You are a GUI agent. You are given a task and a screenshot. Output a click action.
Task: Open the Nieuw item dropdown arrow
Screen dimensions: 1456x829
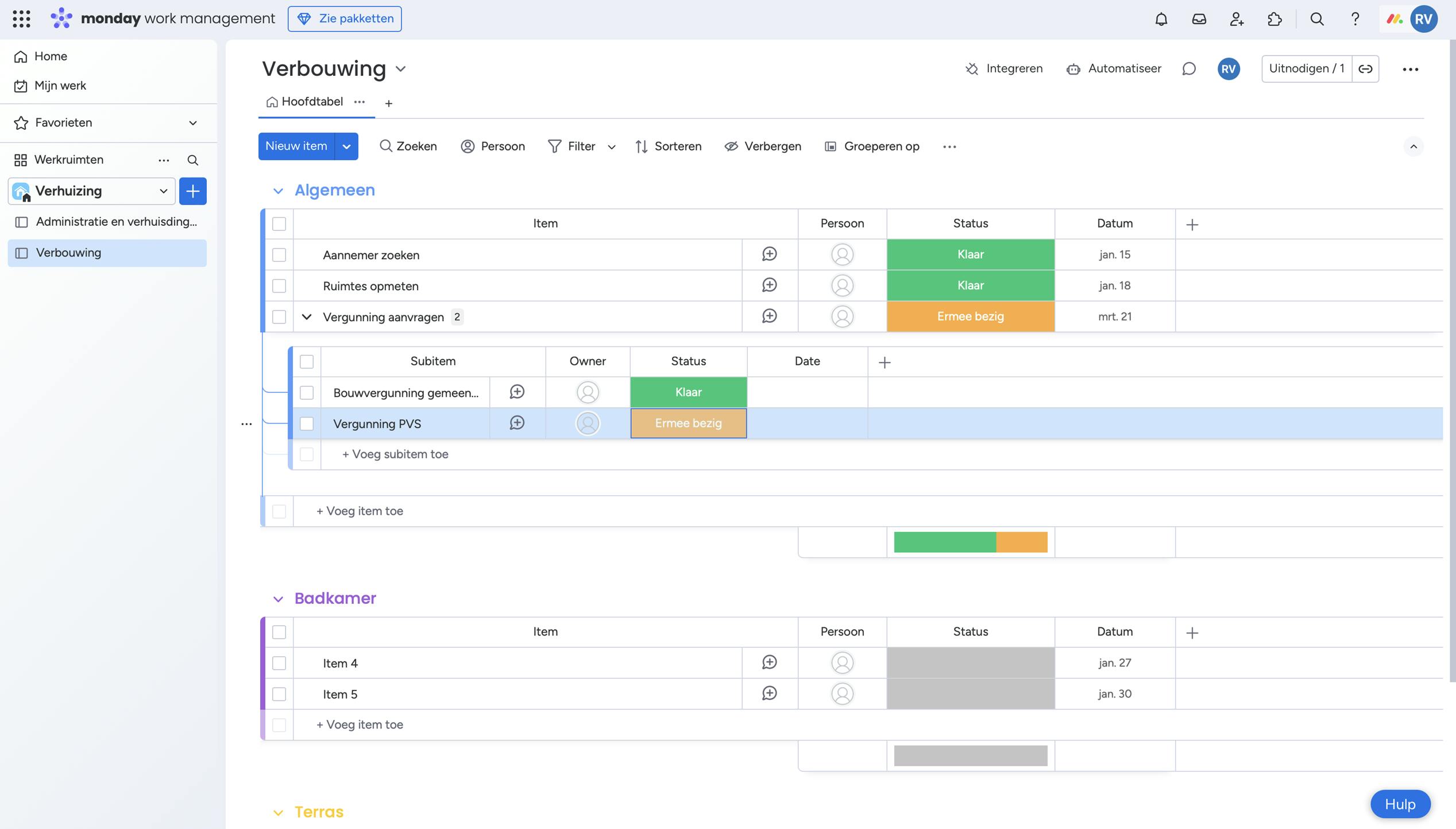click(x=346, y=146)
